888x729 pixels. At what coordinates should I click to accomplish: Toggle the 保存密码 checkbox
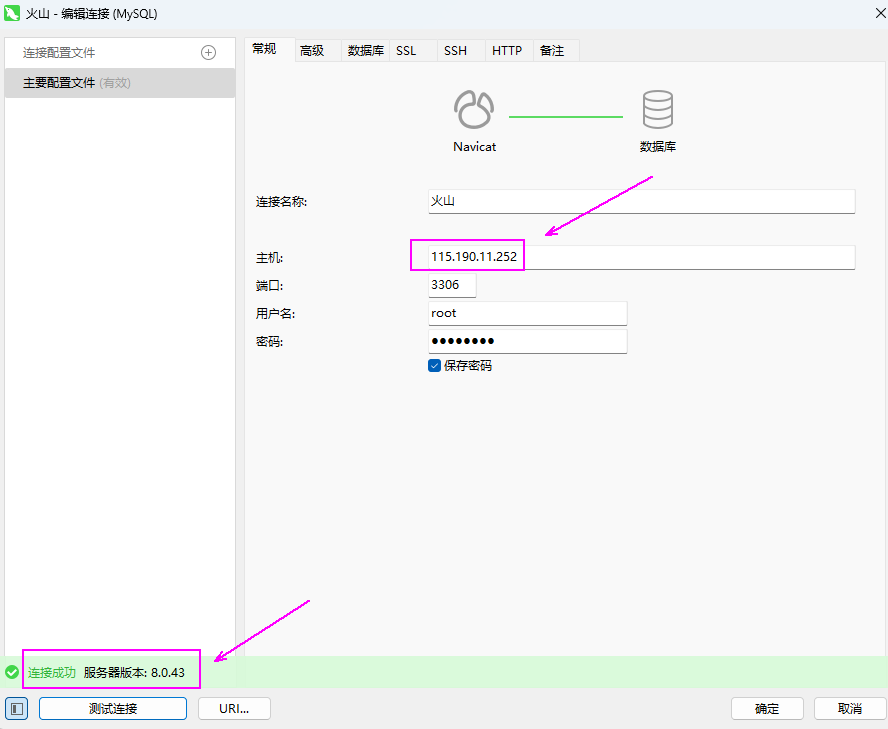[x=435, y=366]
